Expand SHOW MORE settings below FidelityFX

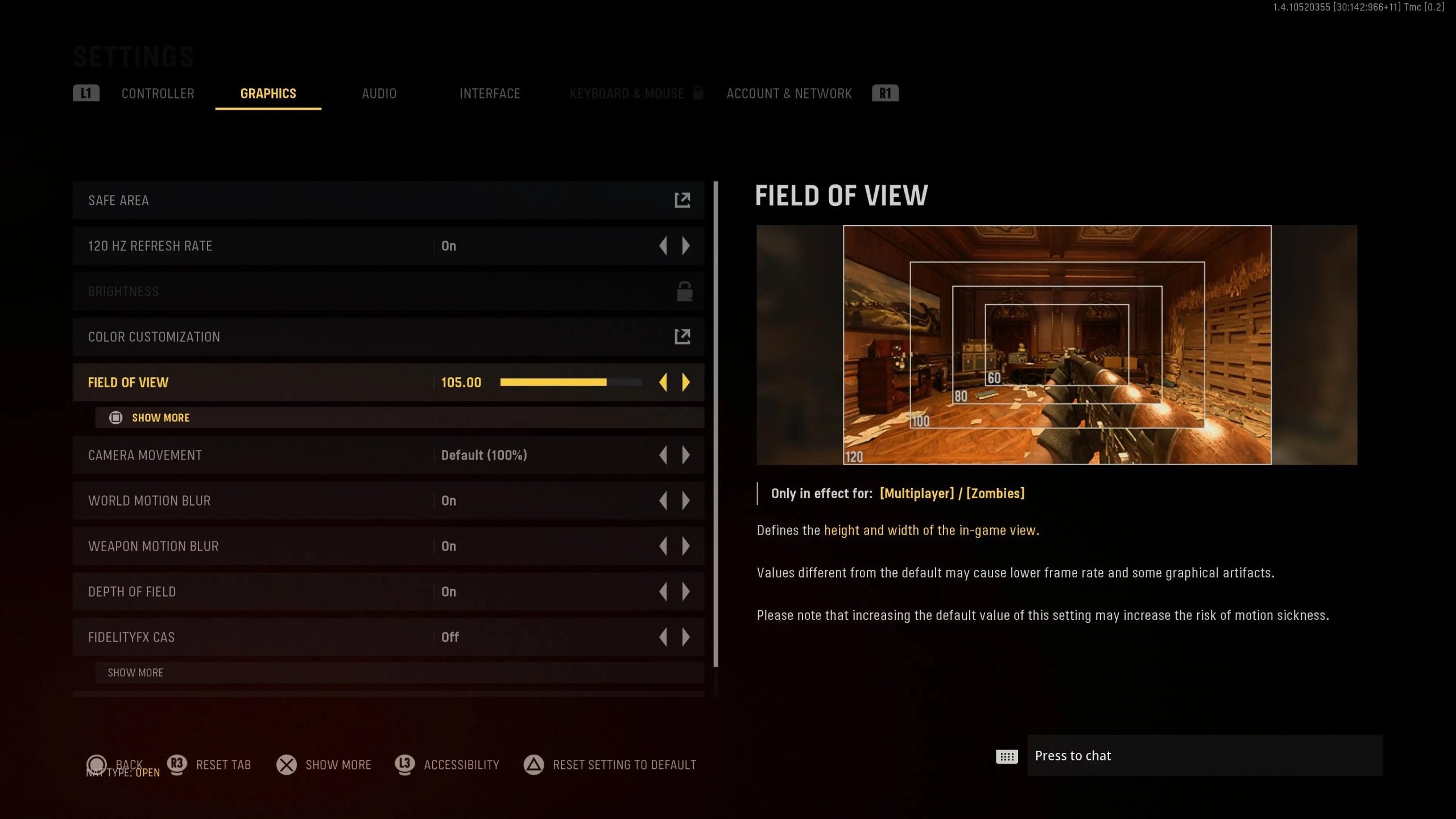coord(134,672)
